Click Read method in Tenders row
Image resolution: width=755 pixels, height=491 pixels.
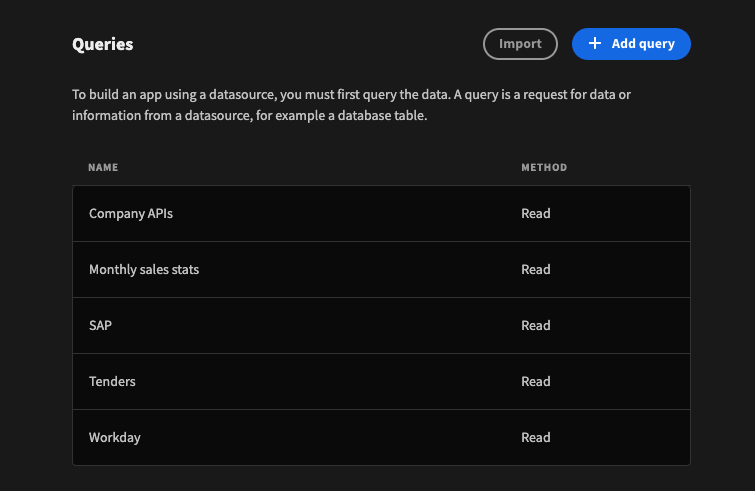535,381
